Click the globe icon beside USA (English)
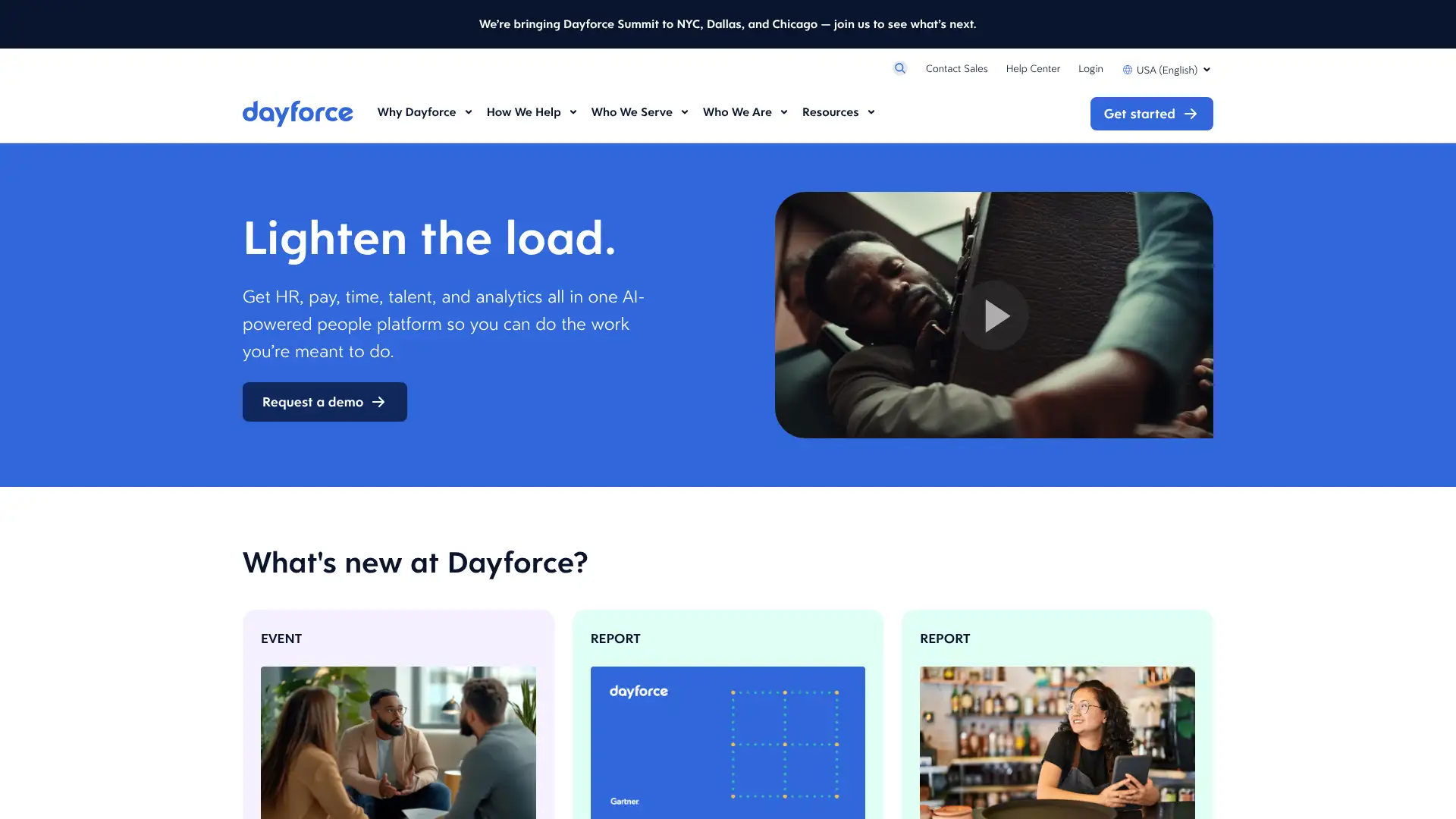 1128,70
